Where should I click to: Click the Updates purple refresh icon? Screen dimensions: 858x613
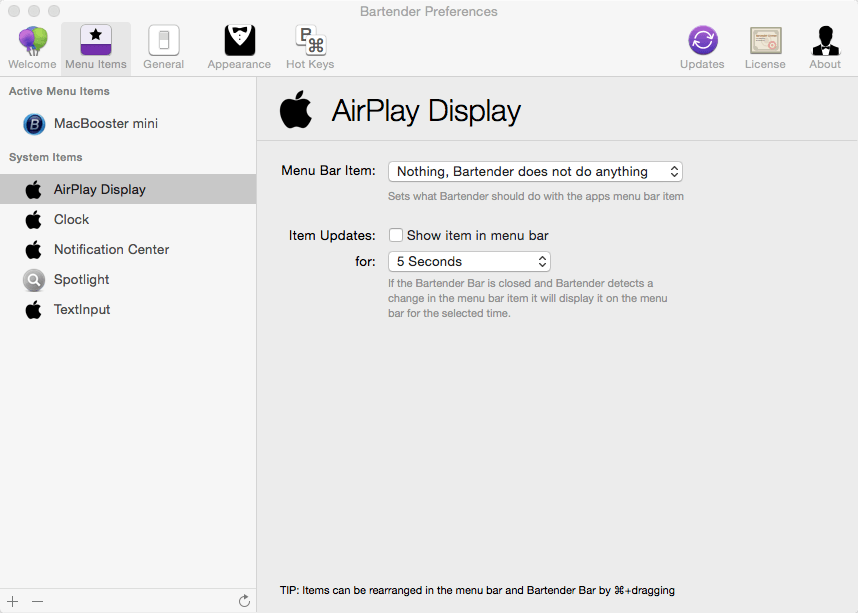pyautogui.click(x=702, y=41)
